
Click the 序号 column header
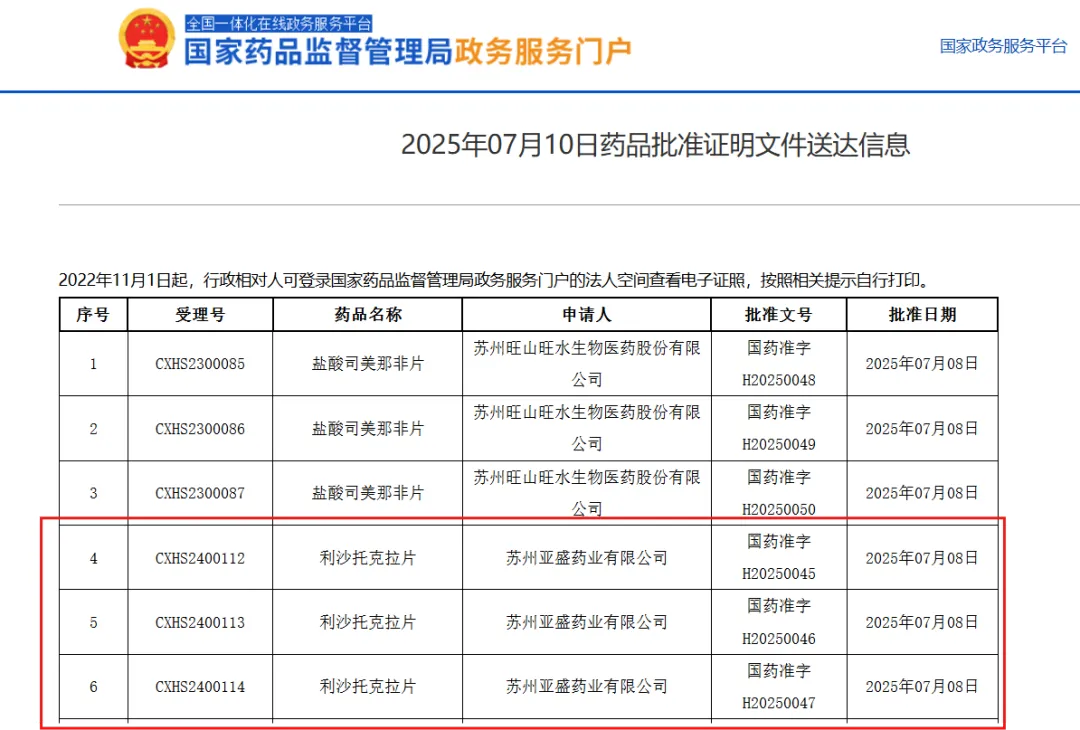pos(93,315)
